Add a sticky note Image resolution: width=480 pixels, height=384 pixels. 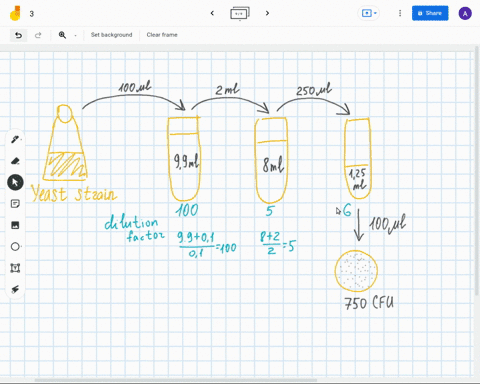(x=15, y=204)
